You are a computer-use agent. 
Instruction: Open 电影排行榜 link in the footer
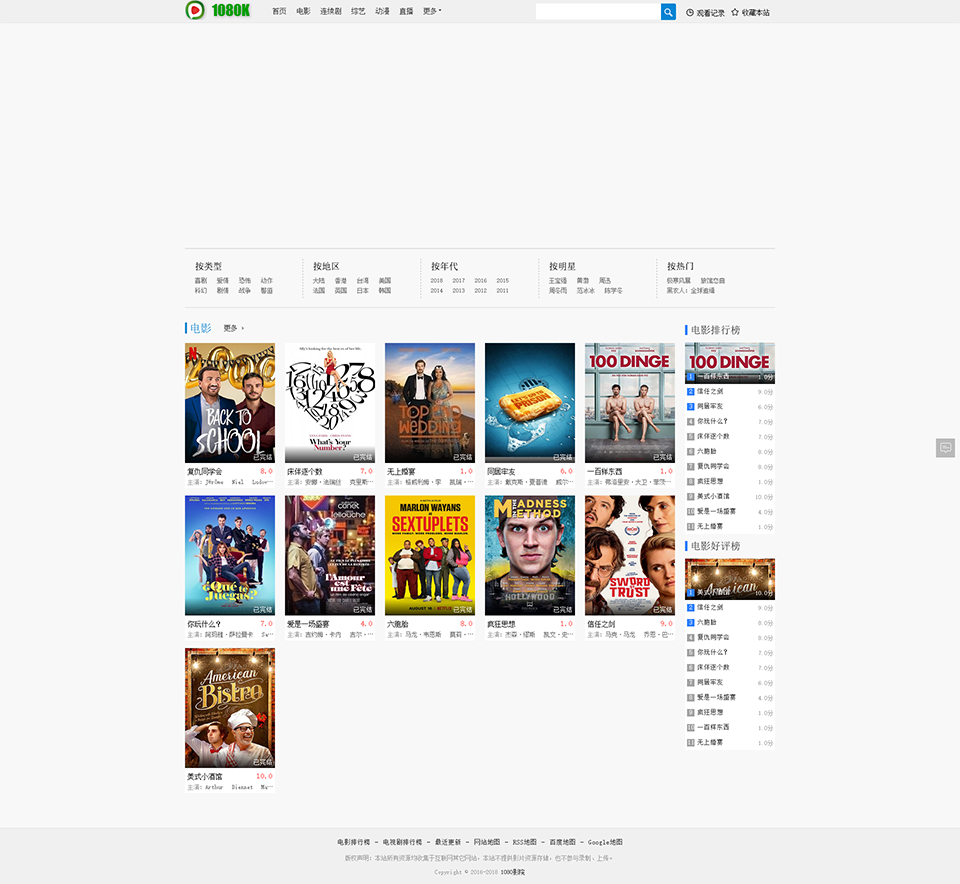click(x=354, y=842)
